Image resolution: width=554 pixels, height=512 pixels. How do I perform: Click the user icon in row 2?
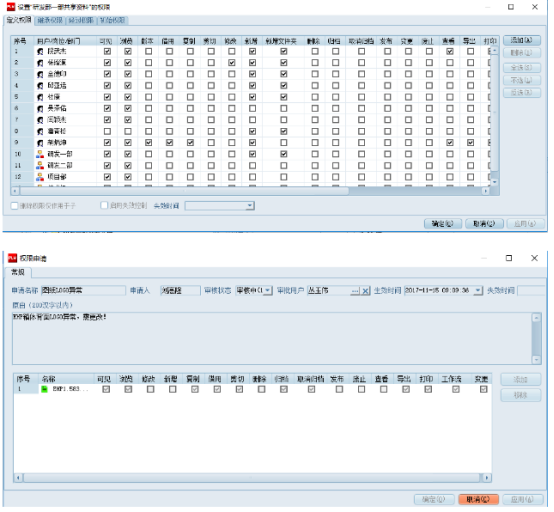pos(40,63)
